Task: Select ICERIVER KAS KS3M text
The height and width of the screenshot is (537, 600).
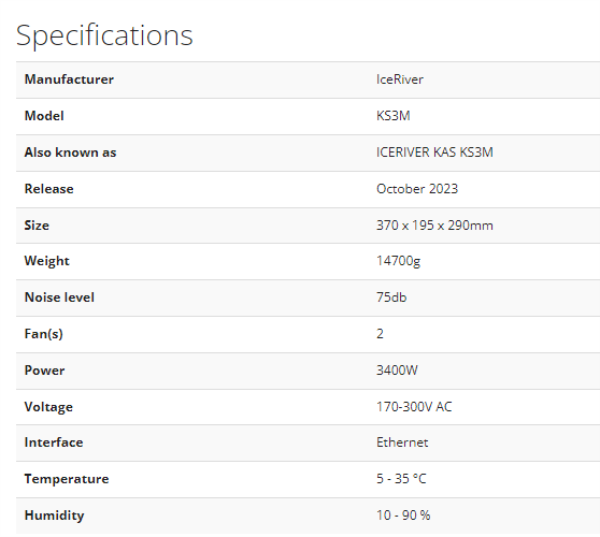Action: point(435,152)
